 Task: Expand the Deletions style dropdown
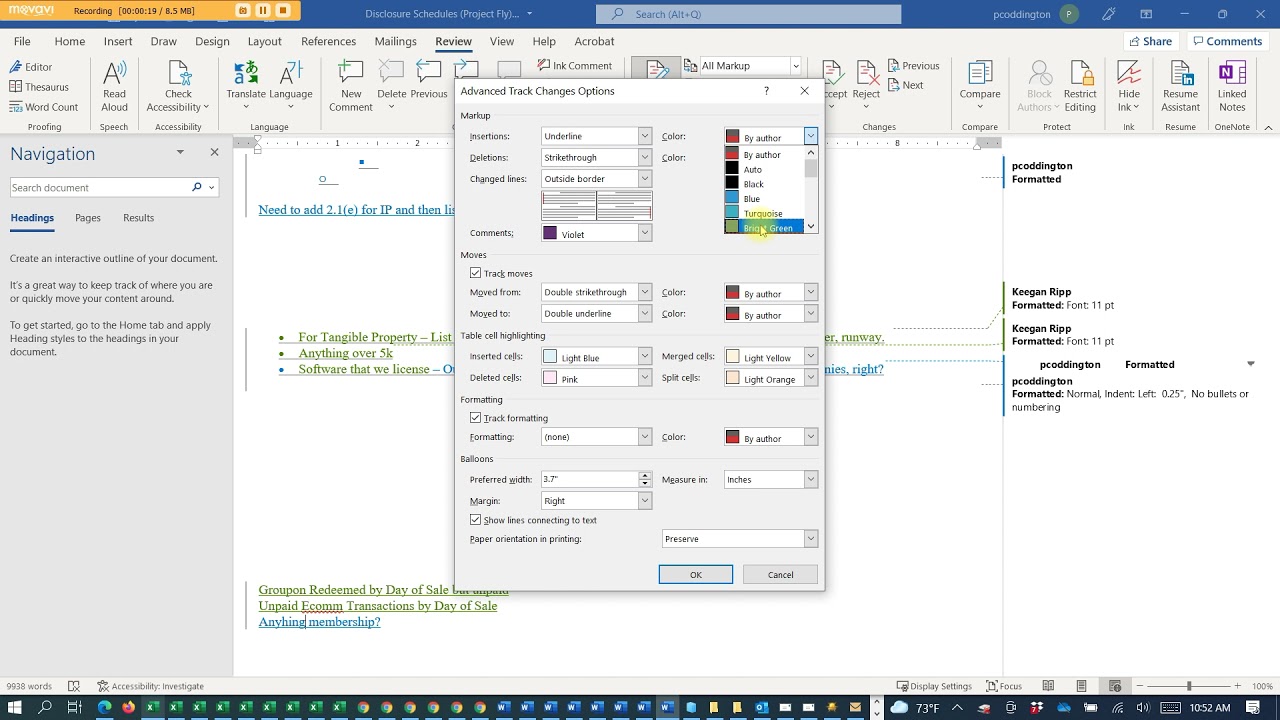596,157
